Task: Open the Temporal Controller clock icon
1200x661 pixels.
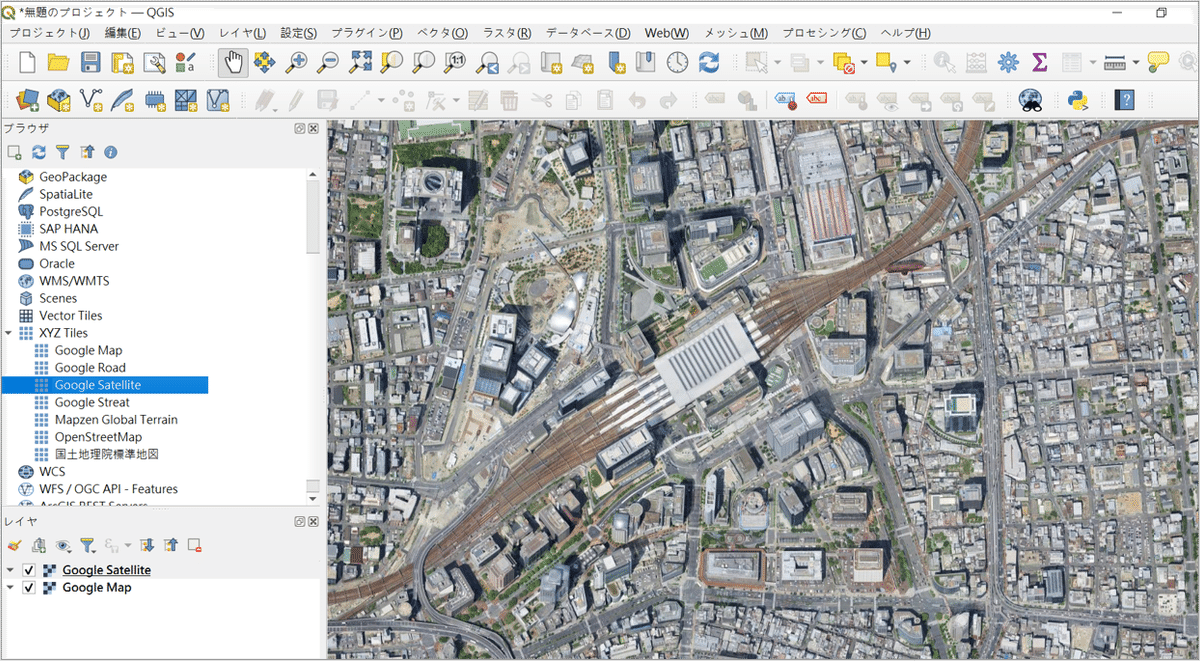Action: (x=678, y=63)
